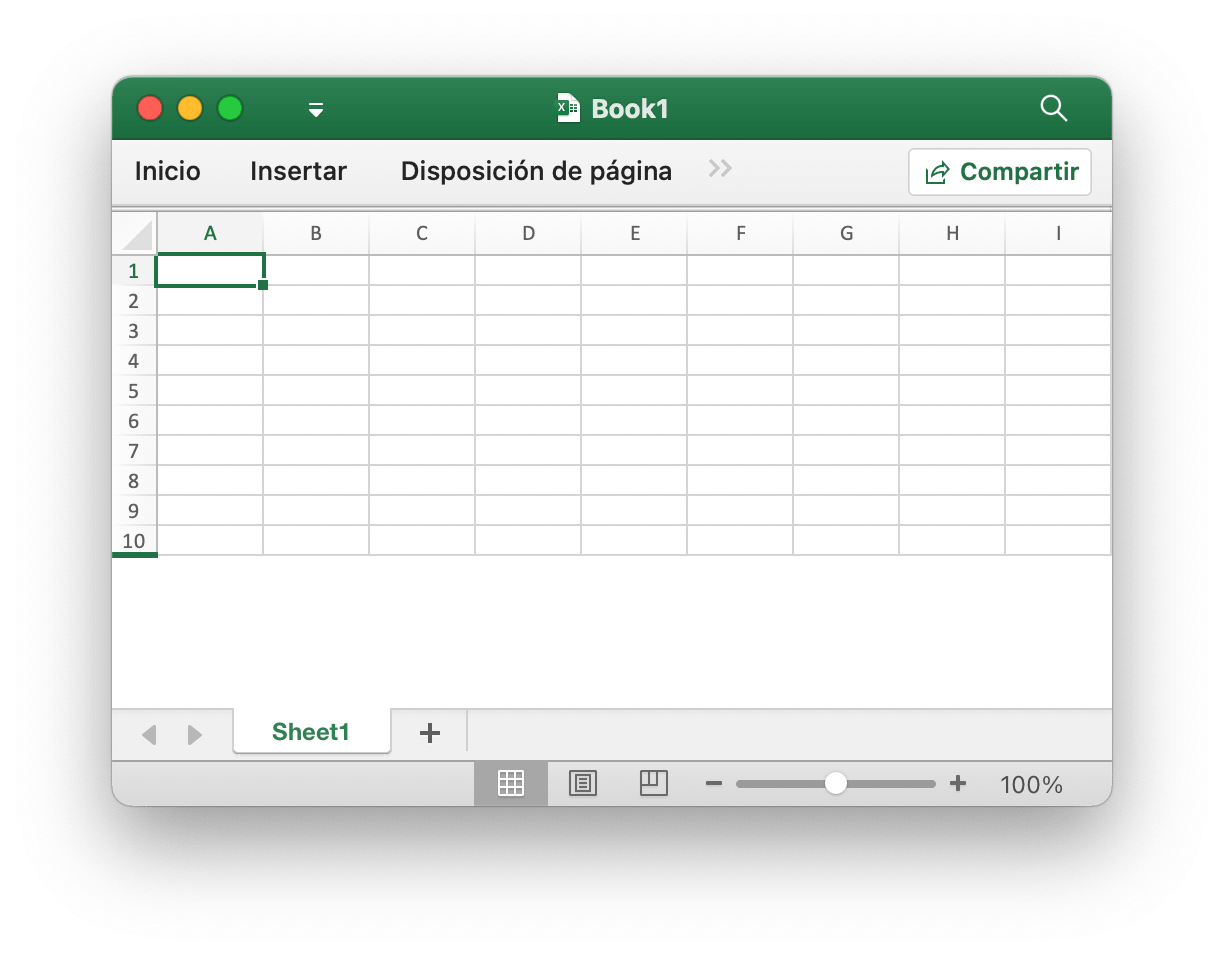Reveal hidden ribbon tabs via the double chevron
1224x954 pixels.
(x=720, y=170)
